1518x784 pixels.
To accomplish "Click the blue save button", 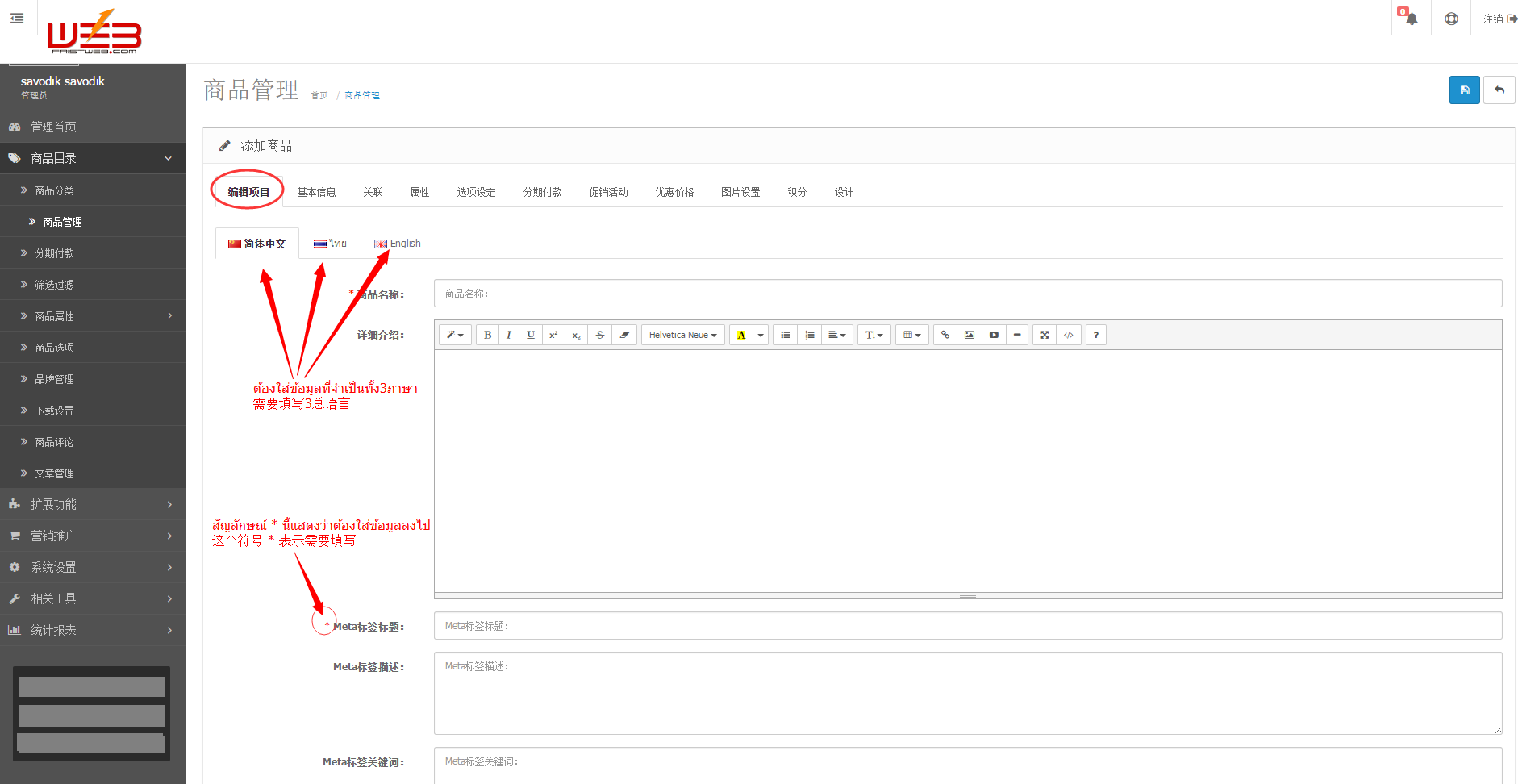I will [1464, 90].
